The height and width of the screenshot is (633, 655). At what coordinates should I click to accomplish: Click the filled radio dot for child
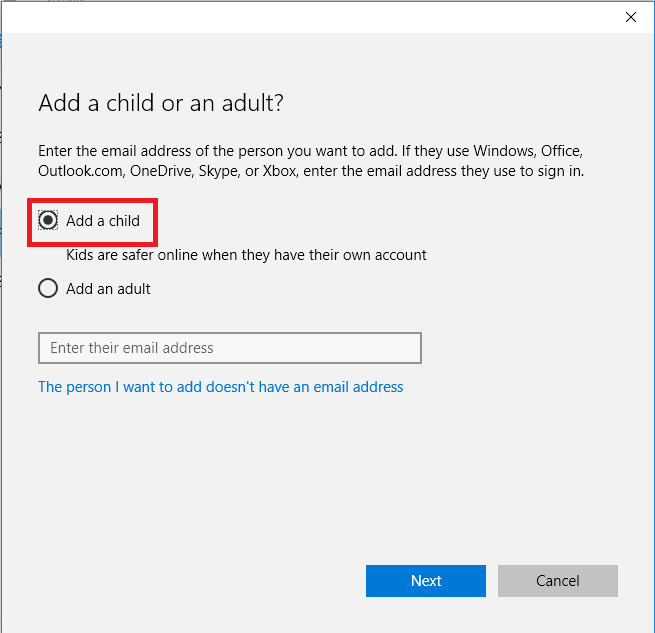[x=48, y=220]
